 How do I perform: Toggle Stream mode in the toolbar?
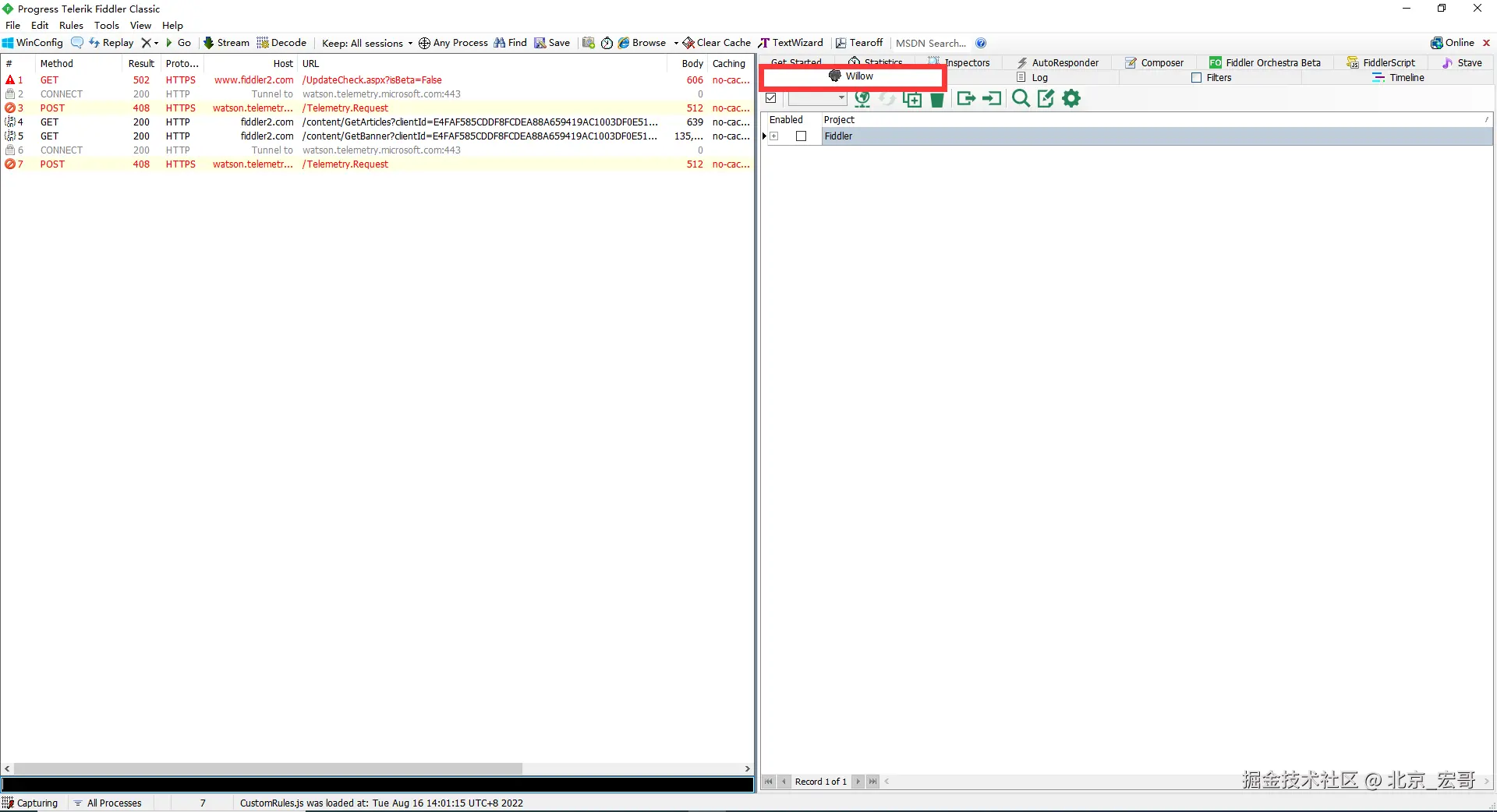226,43
